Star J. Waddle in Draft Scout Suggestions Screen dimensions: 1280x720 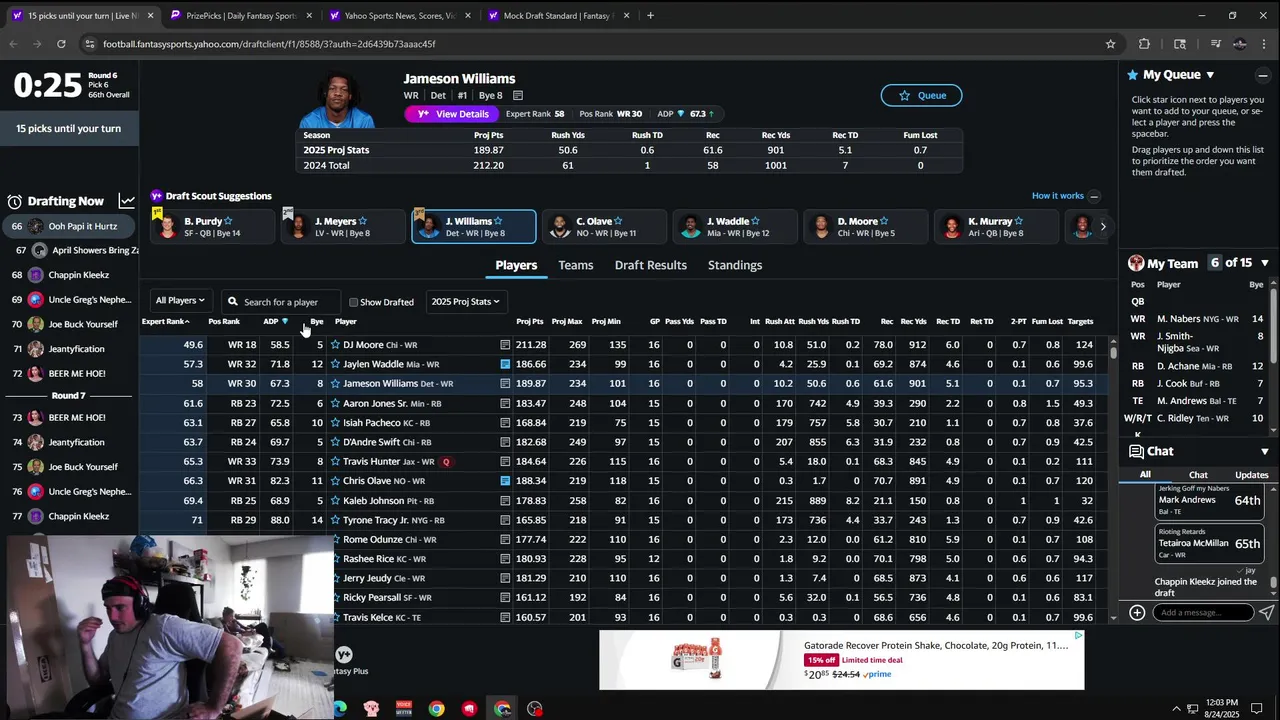tap(755, 221)
